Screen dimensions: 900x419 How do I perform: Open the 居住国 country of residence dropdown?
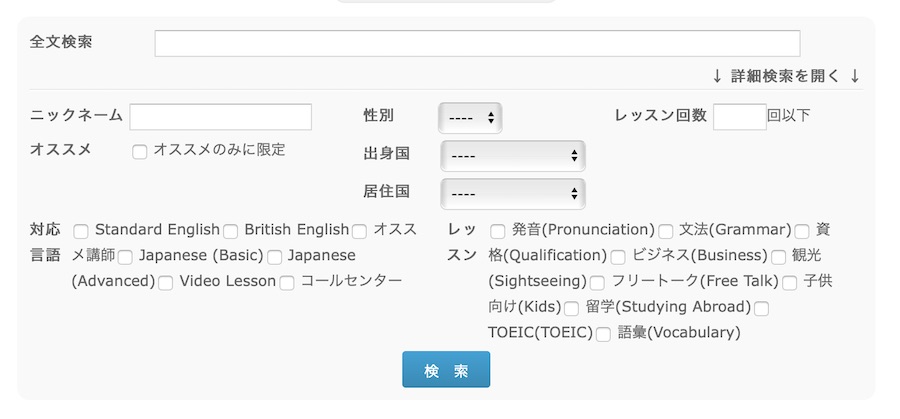coord(511,193)
